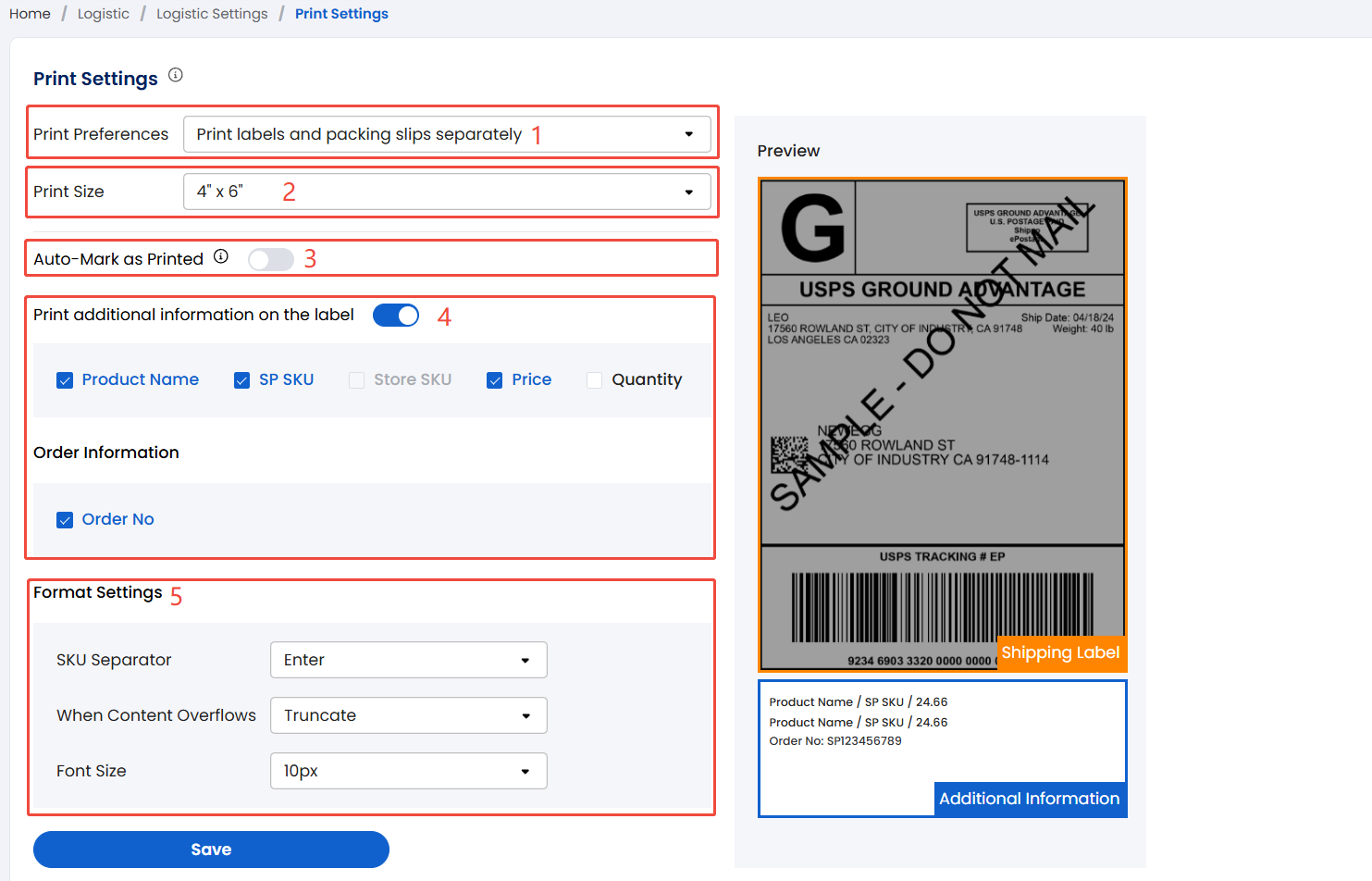Uncheck the Product Name checkbox

pyautogui.click(x=65, y=380)
